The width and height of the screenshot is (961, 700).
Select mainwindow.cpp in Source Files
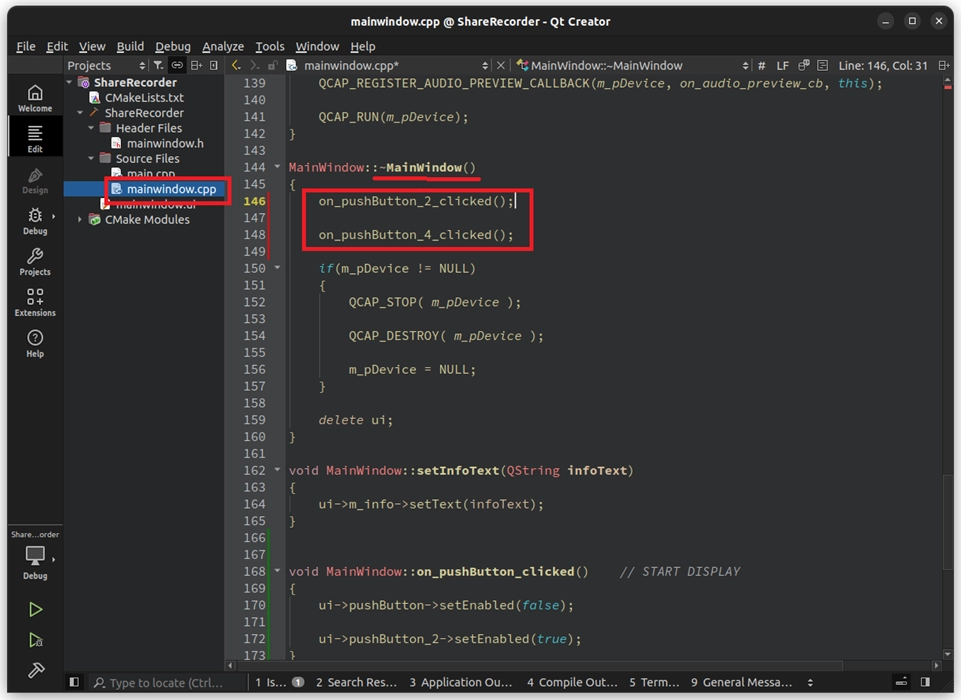[x=170, y=189]
